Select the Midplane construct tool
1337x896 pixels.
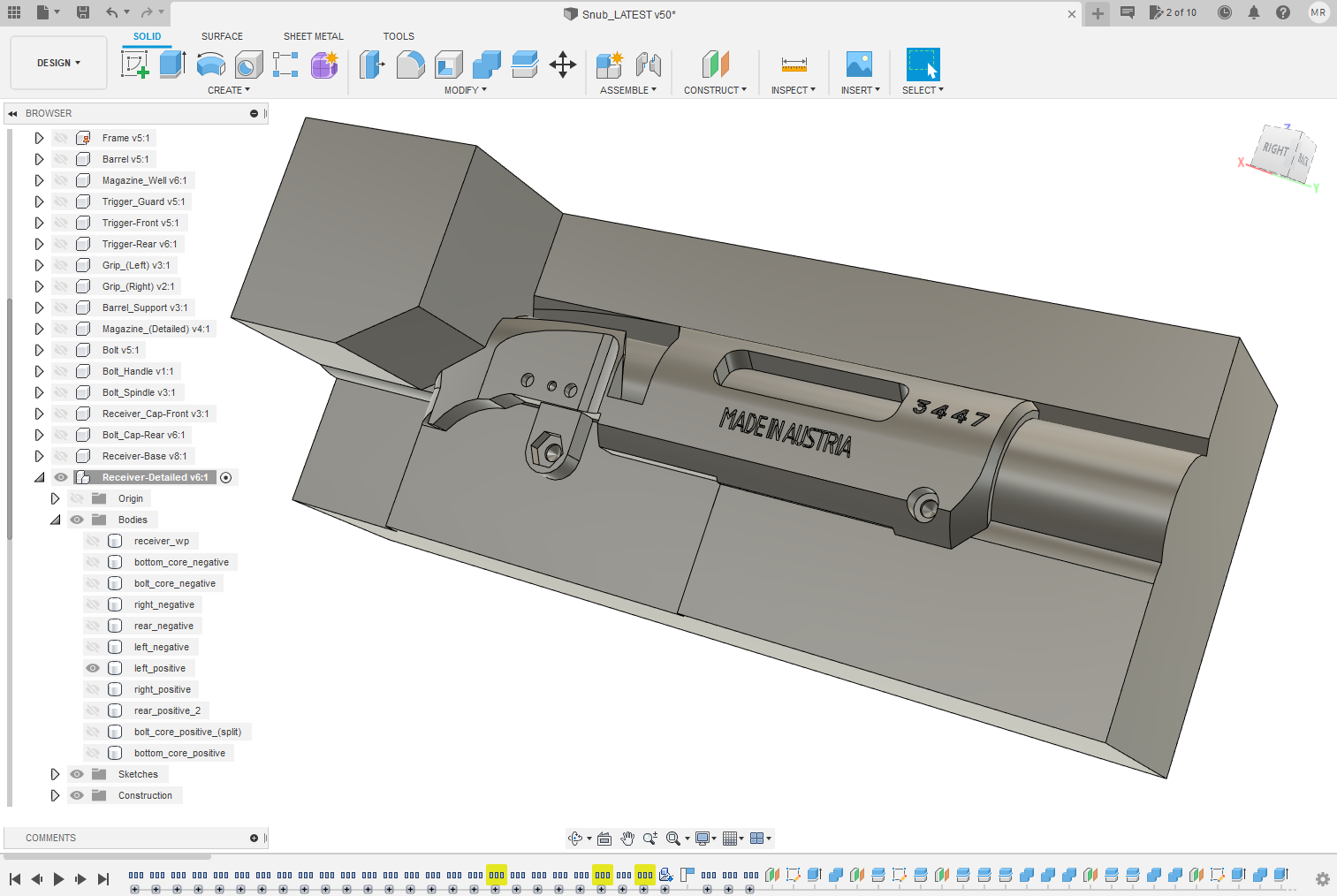coord(716,65)
